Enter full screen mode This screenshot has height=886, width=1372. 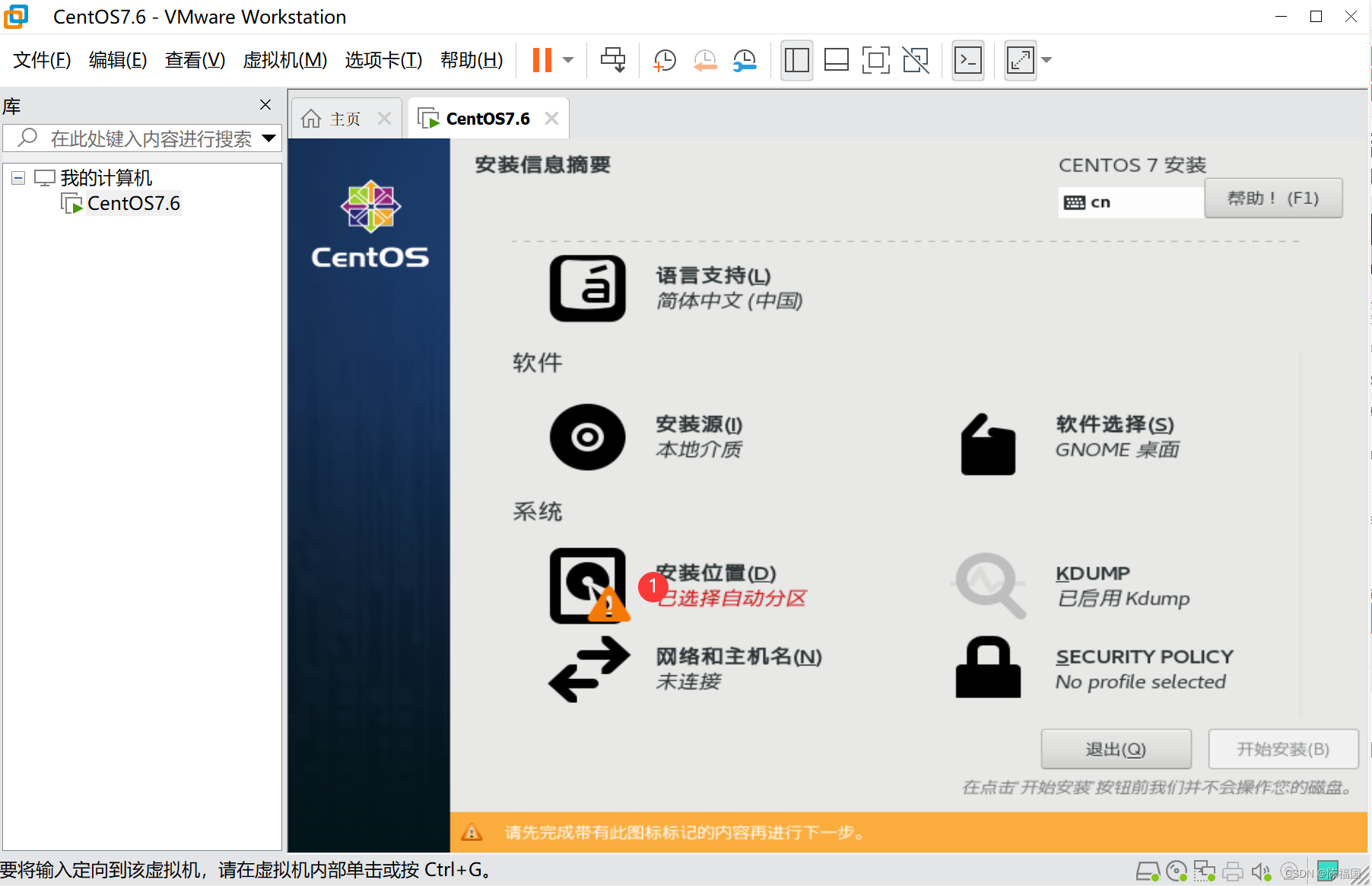click(x=876, y=60)
